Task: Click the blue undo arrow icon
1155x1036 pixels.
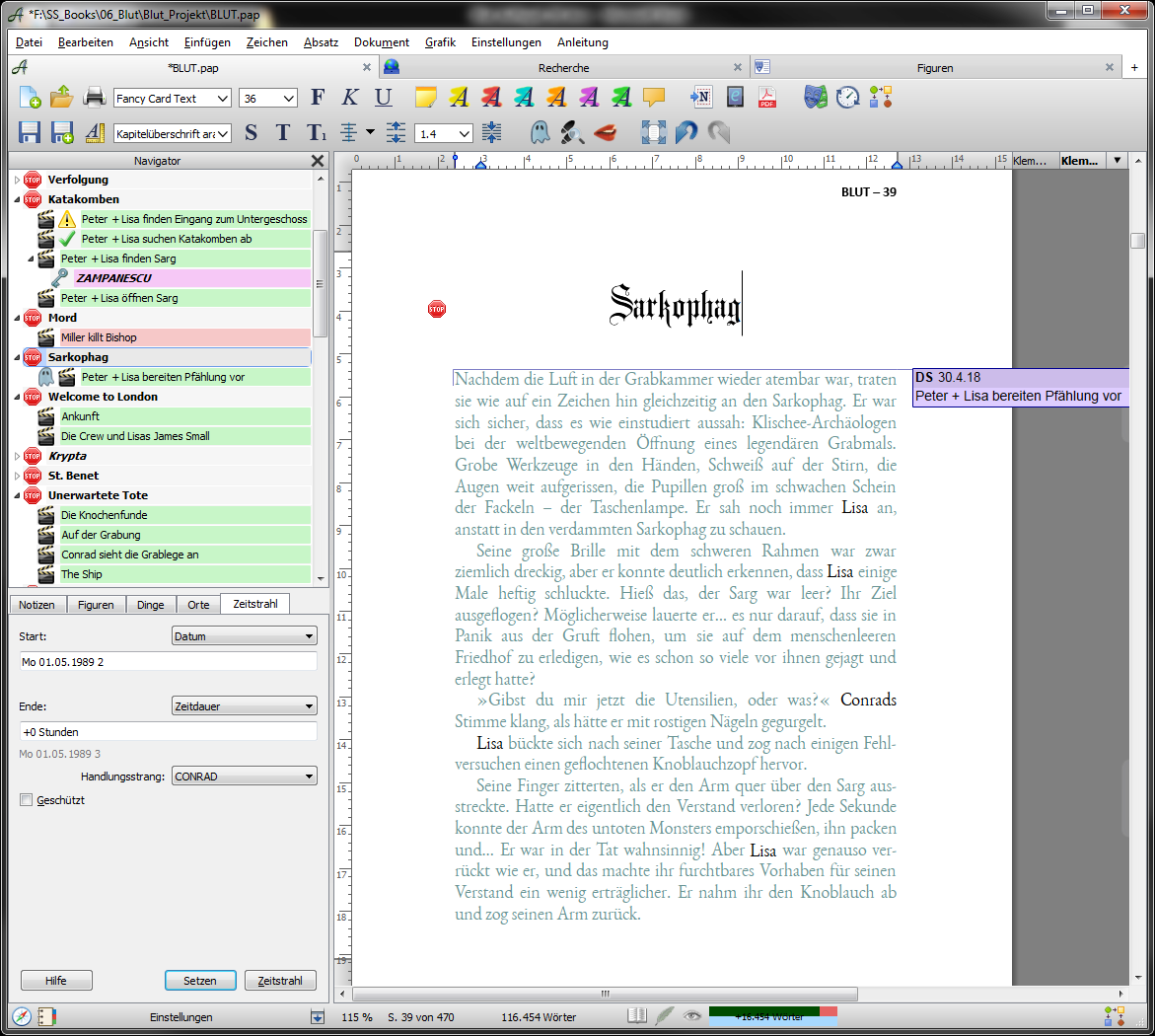Action: 686,132
